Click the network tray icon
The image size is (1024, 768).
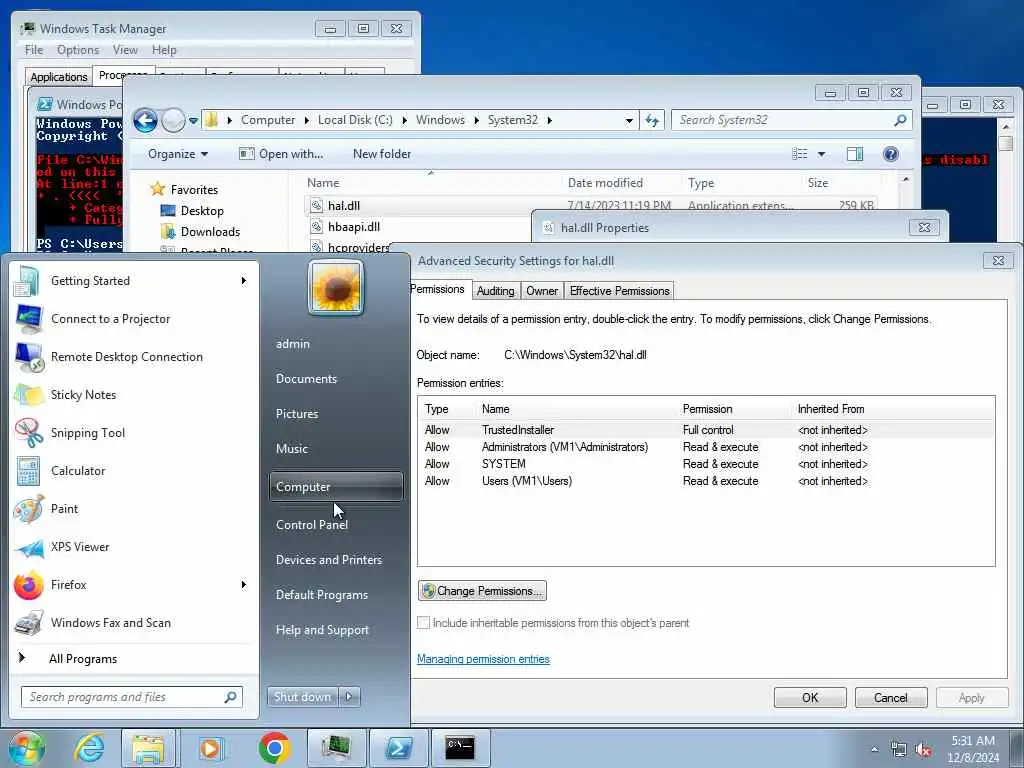pos(899,750)
